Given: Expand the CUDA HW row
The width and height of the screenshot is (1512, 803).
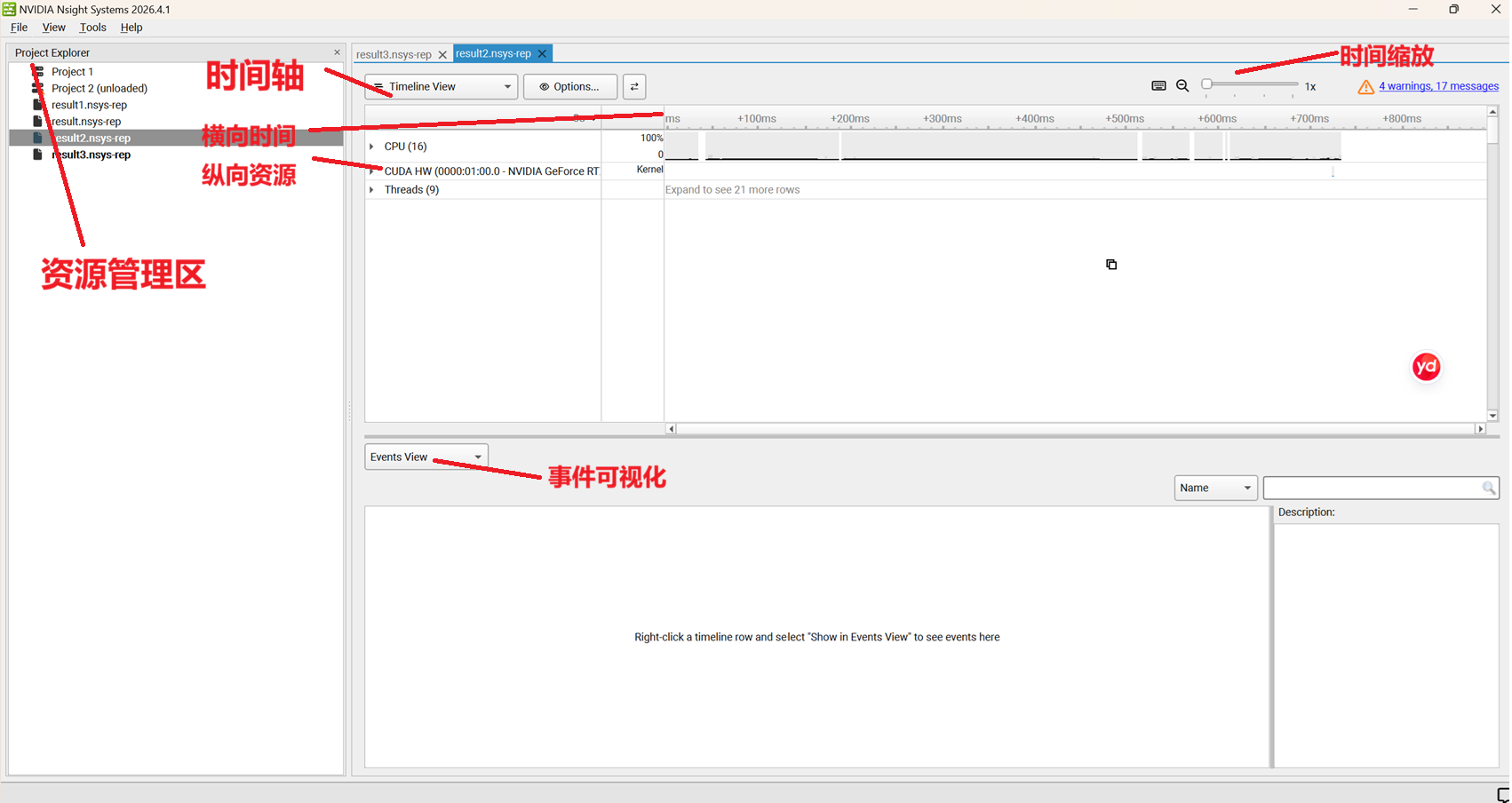Looking at the screenshot, I should pyautogui.click(x=371, y=171).
